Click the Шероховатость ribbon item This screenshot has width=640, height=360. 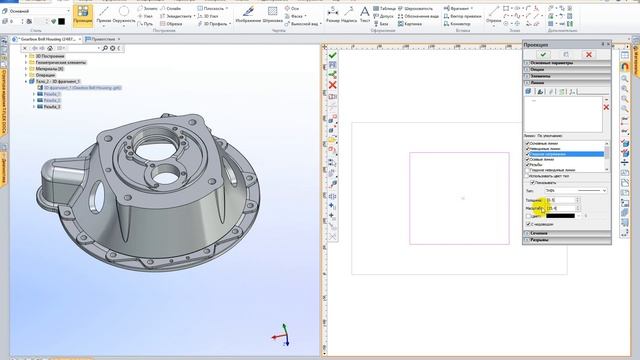pyautogui.click(x=415, y=8)
